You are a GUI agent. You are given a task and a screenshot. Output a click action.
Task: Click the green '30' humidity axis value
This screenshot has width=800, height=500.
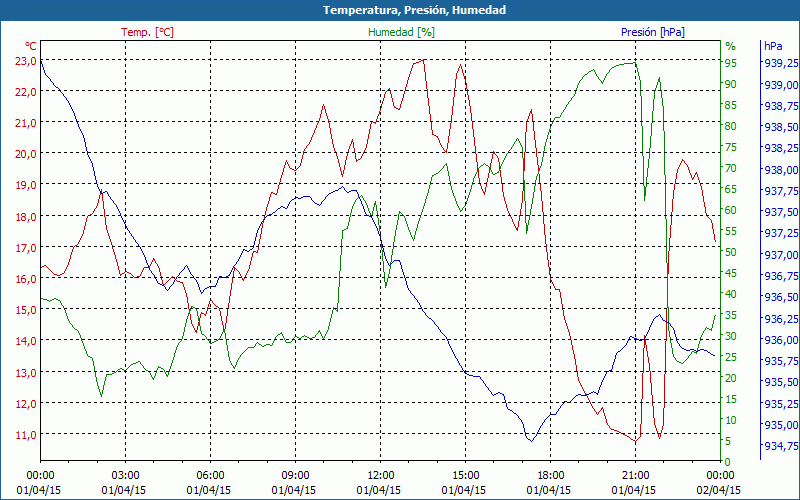(731, 336)
